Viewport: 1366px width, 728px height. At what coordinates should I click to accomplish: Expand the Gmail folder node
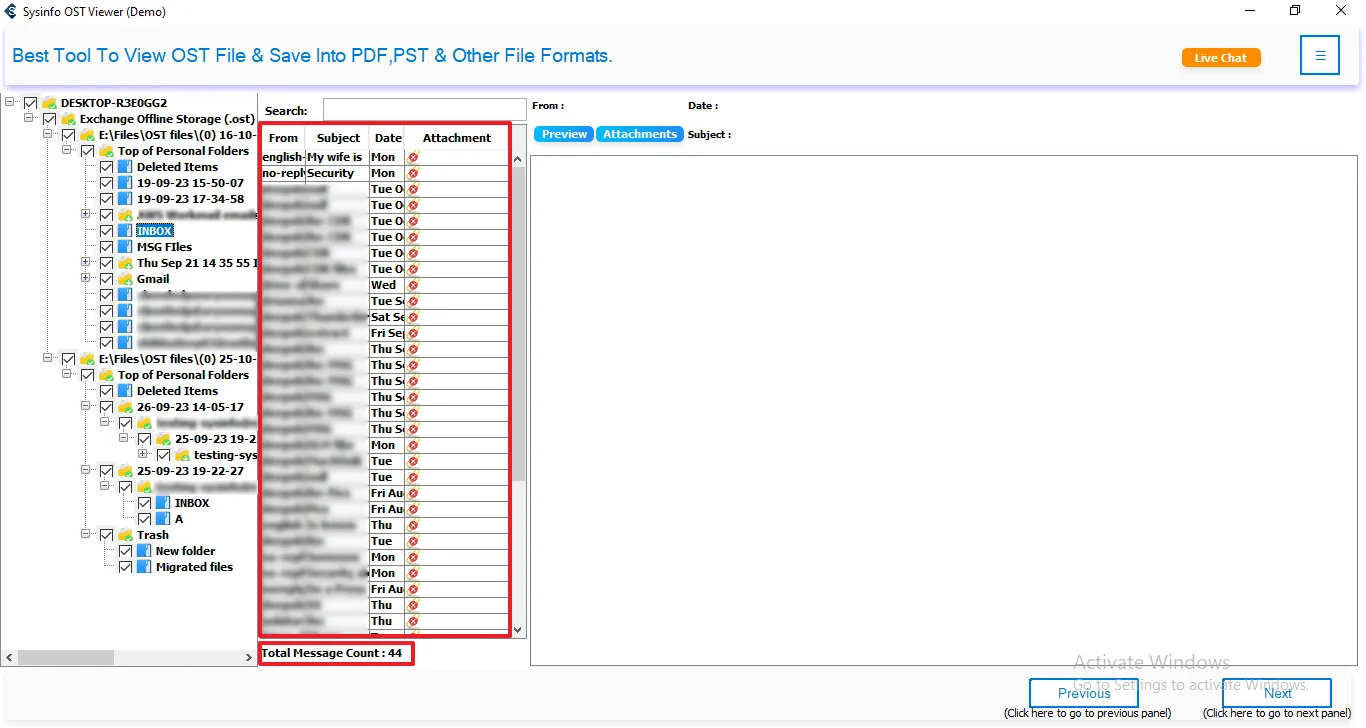point(86,279)
